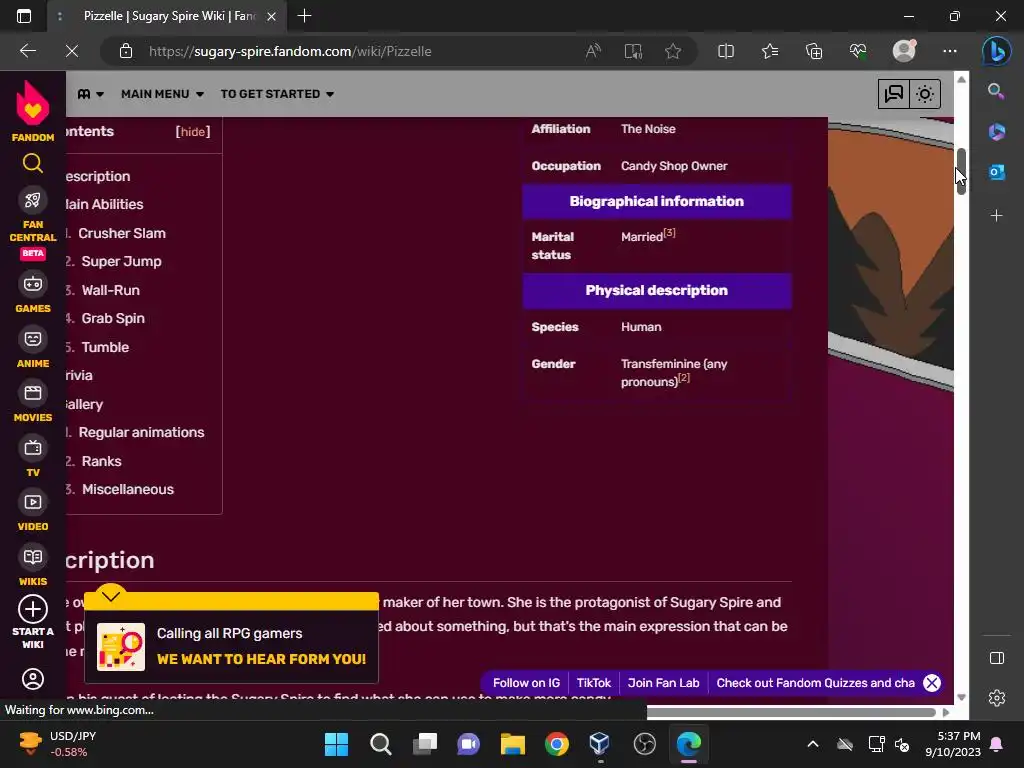
Task: Open Check out Fandom Quizzes link
Action: click(816, 683)
